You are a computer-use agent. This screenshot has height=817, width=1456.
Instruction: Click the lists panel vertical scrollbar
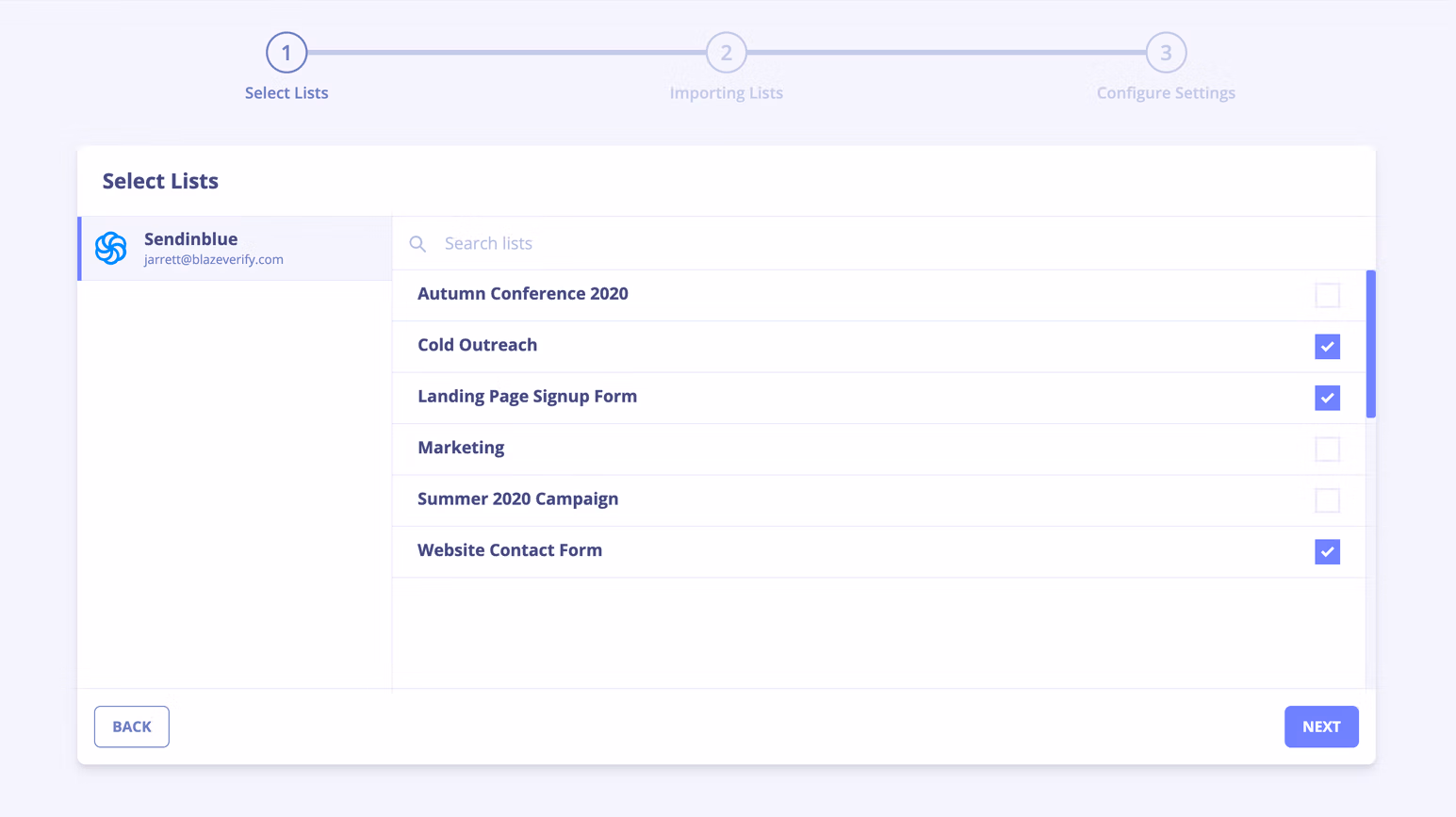click(x=1370, y=344)
